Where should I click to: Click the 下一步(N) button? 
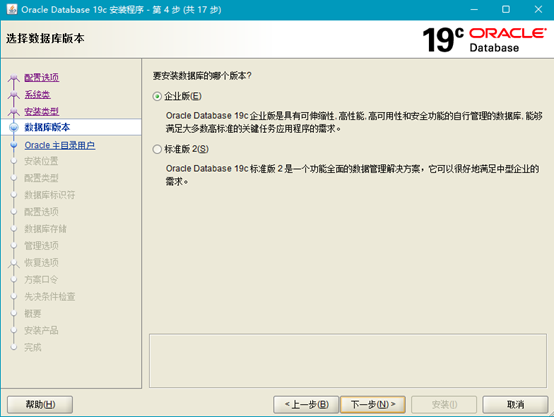[x=373, y=404]
